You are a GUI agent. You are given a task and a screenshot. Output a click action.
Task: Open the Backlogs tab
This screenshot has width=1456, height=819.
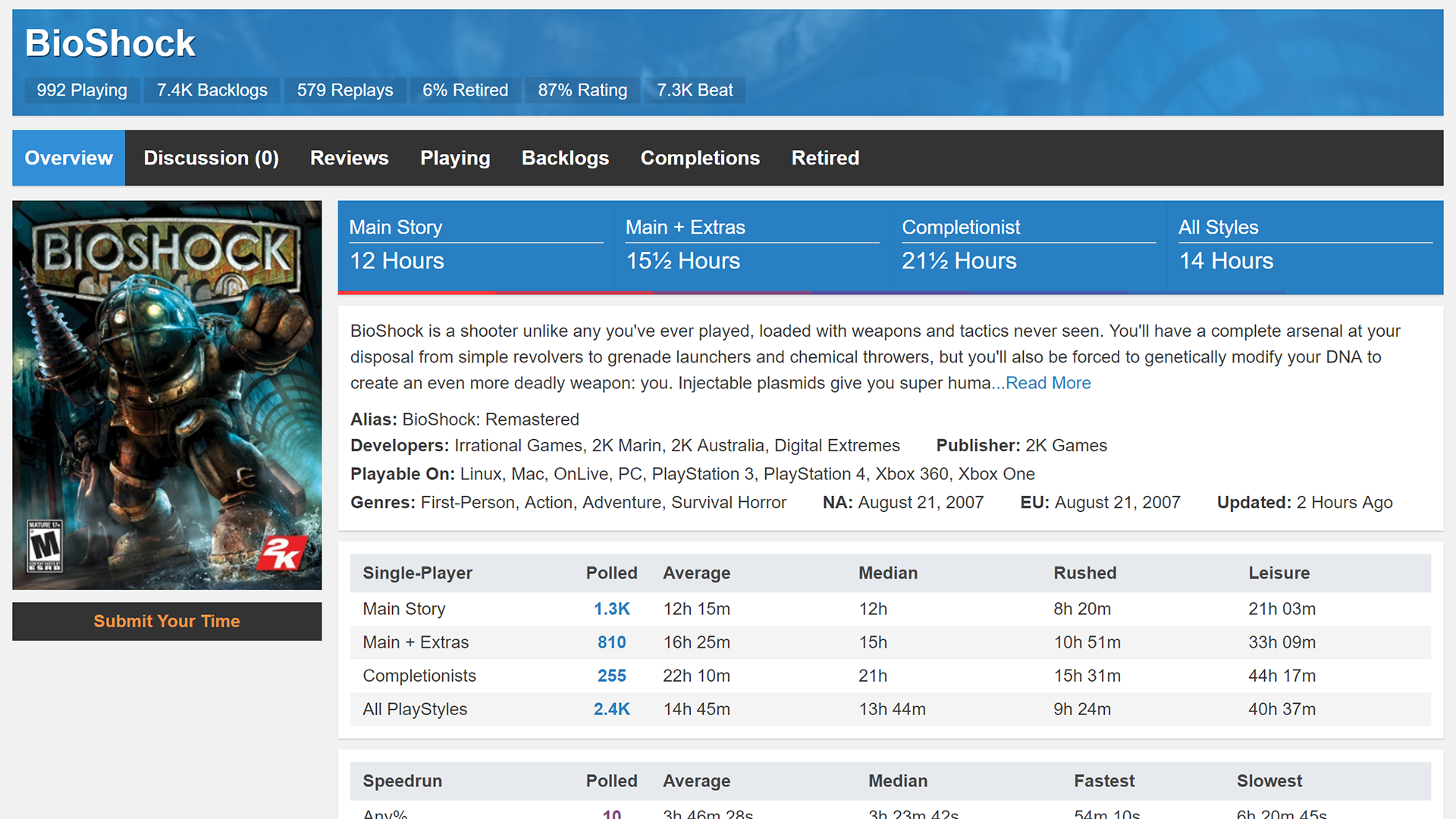[565, 158]
